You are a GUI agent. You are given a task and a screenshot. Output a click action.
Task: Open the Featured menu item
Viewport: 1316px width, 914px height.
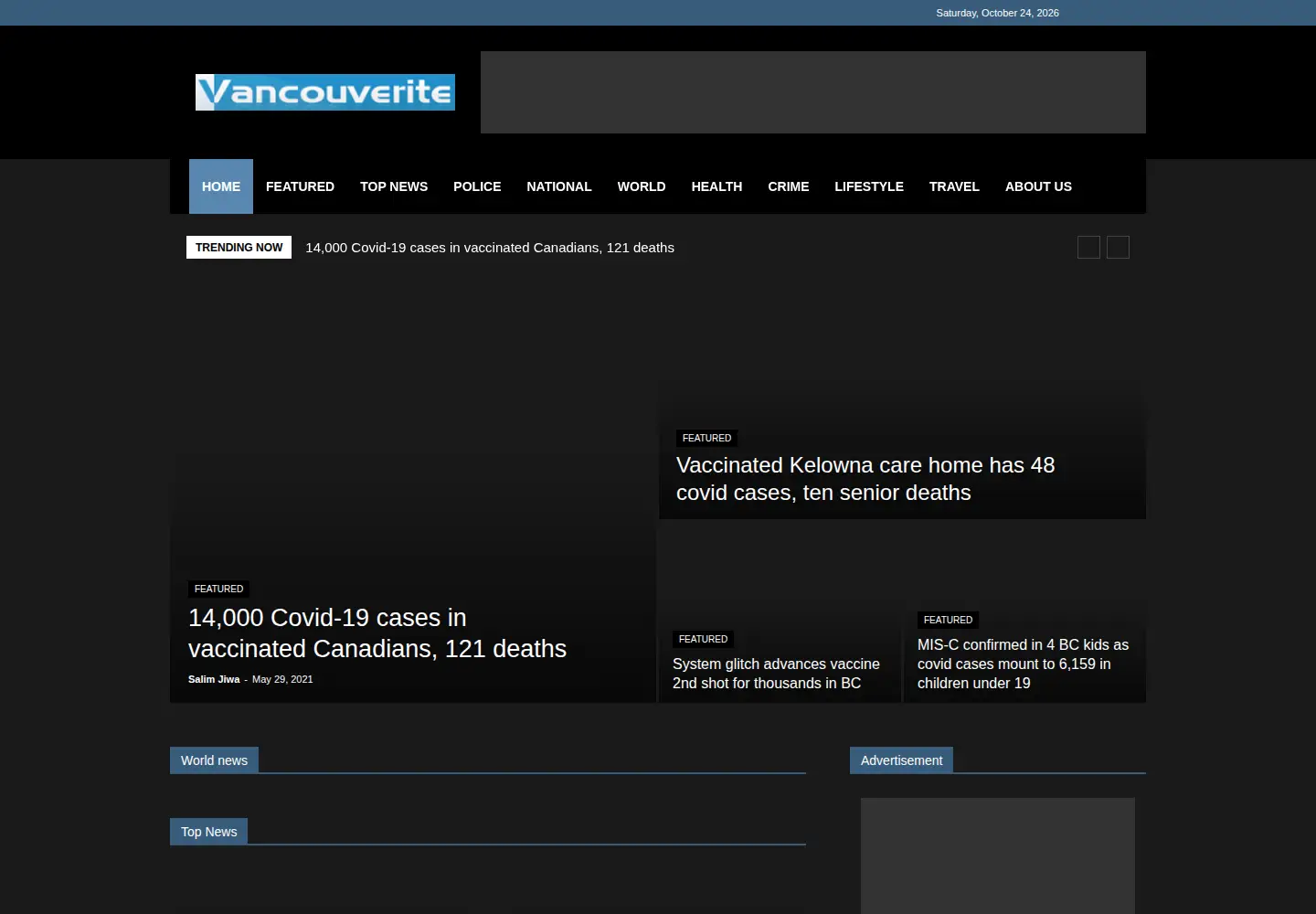pyautogui.click(x=300, y=186)
